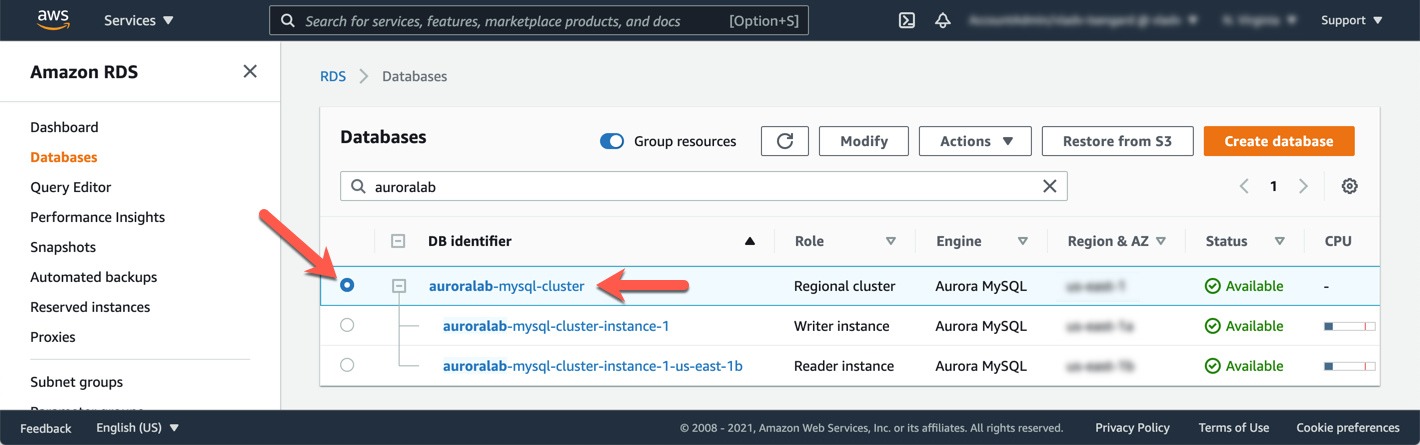Viewport: 1420px width, 445px height.
Task: Go to next results page
Action: click(1303, 186)
